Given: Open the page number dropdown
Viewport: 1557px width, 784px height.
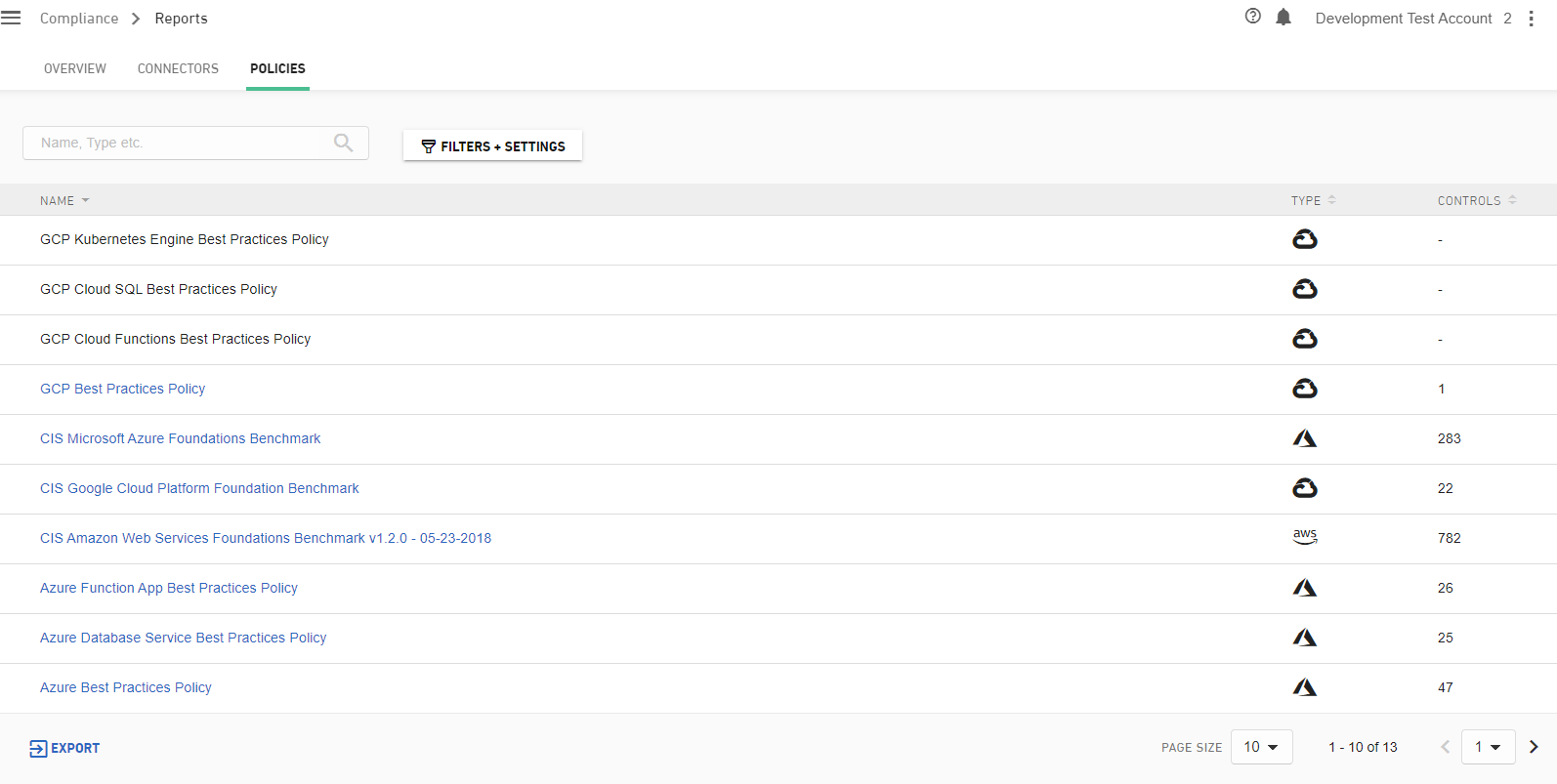Looking at the screenshot, I should pos(1488,747).
